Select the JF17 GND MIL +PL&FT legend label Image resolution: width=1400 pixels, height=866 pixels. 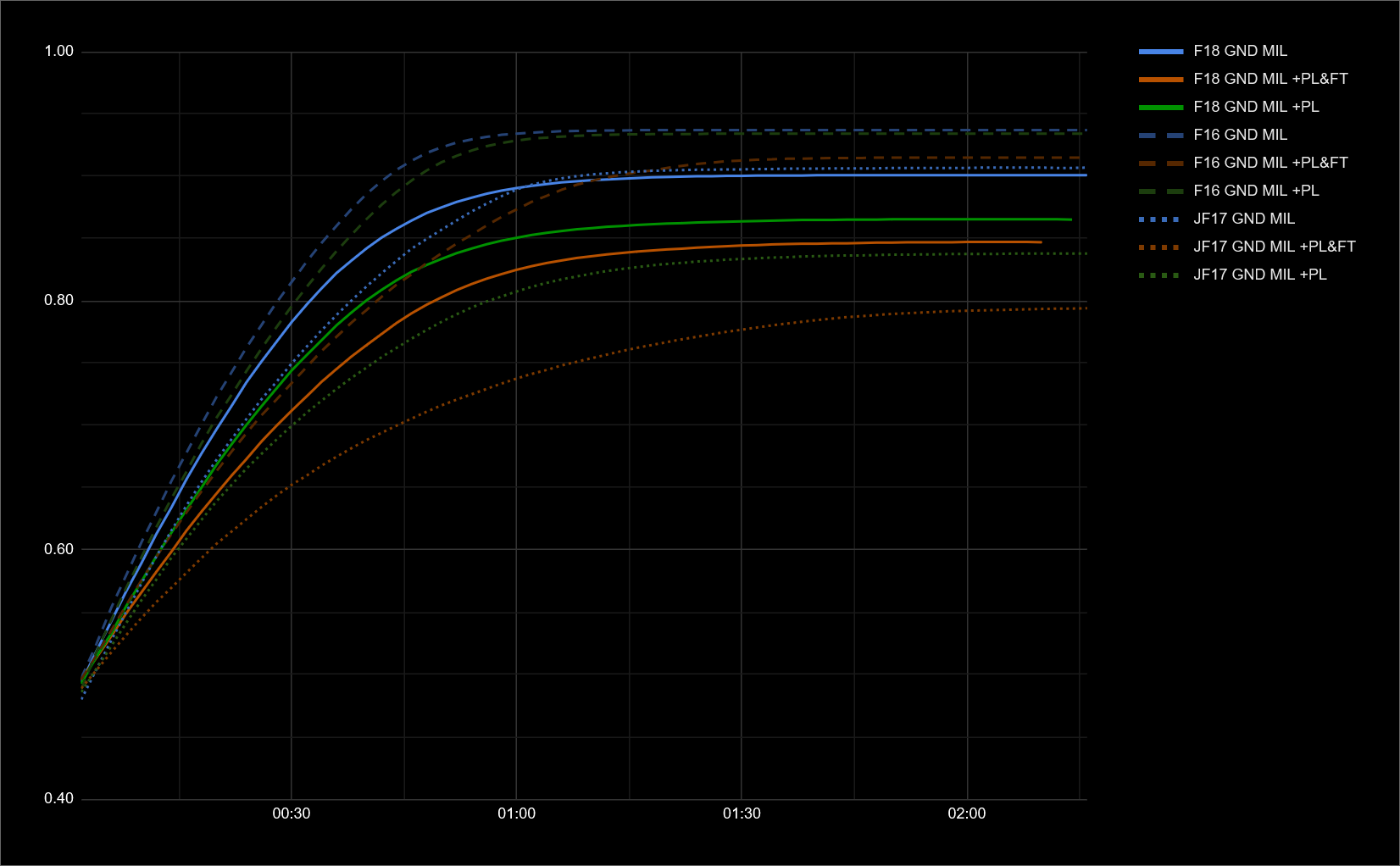pos(1274,247)
